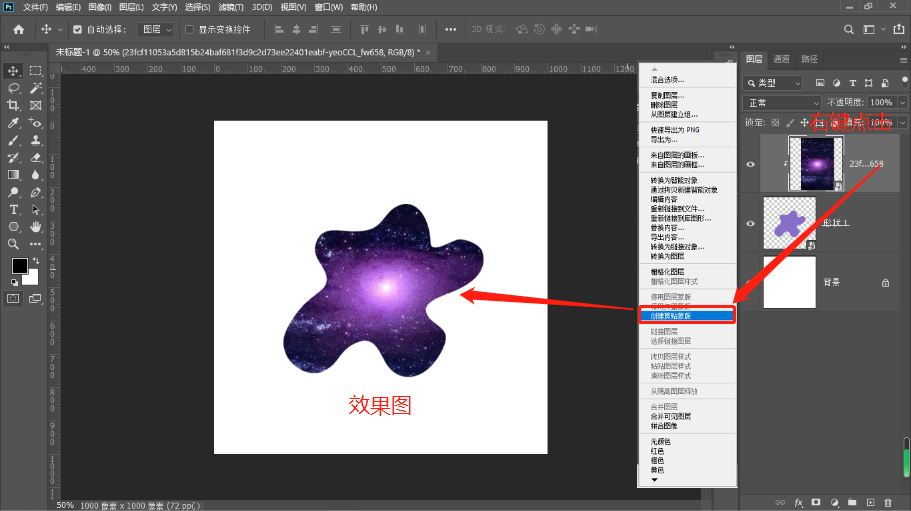Image resolution: width=911 pixels, height=511 pixels.
Task: Enable the 显示变换控件 checkbox
Action: 189,30
